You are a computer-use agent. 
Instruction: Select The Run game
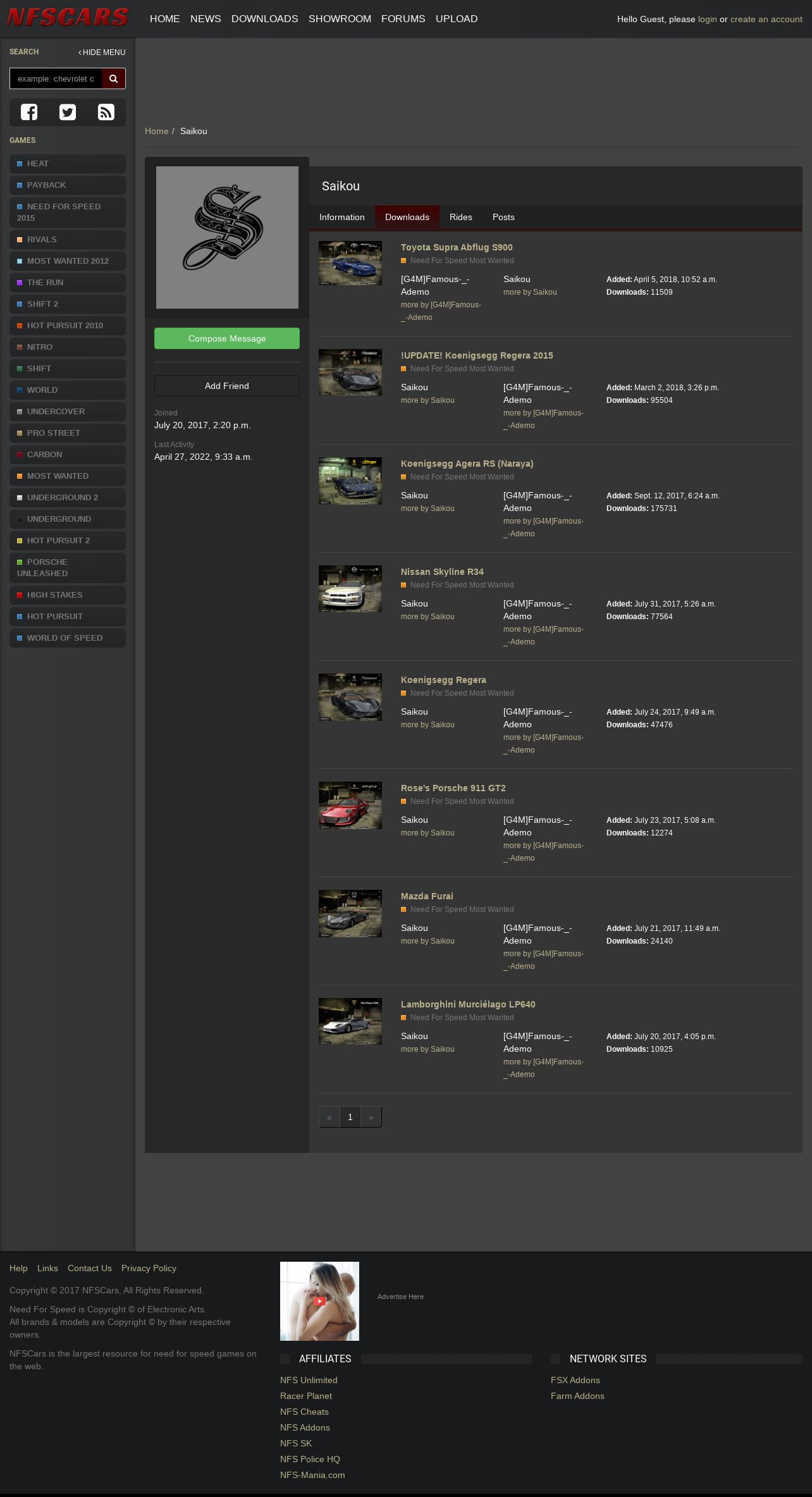68,283
